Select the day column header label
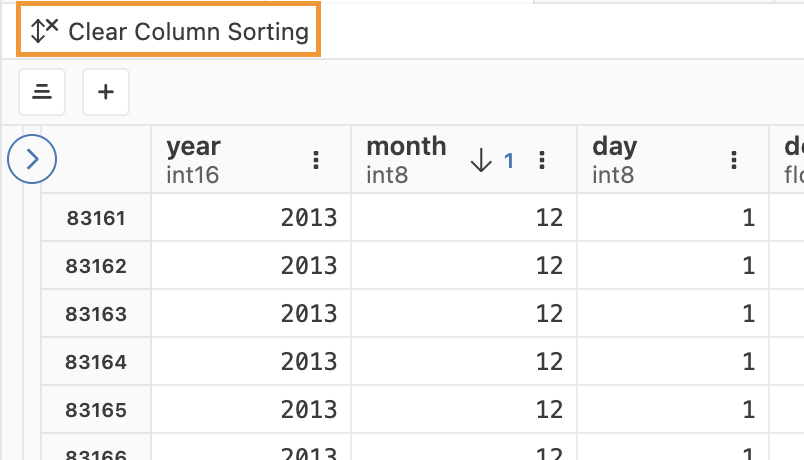This screenshot has width=804, height=460. pyautogui.click(x=614, y=147)
